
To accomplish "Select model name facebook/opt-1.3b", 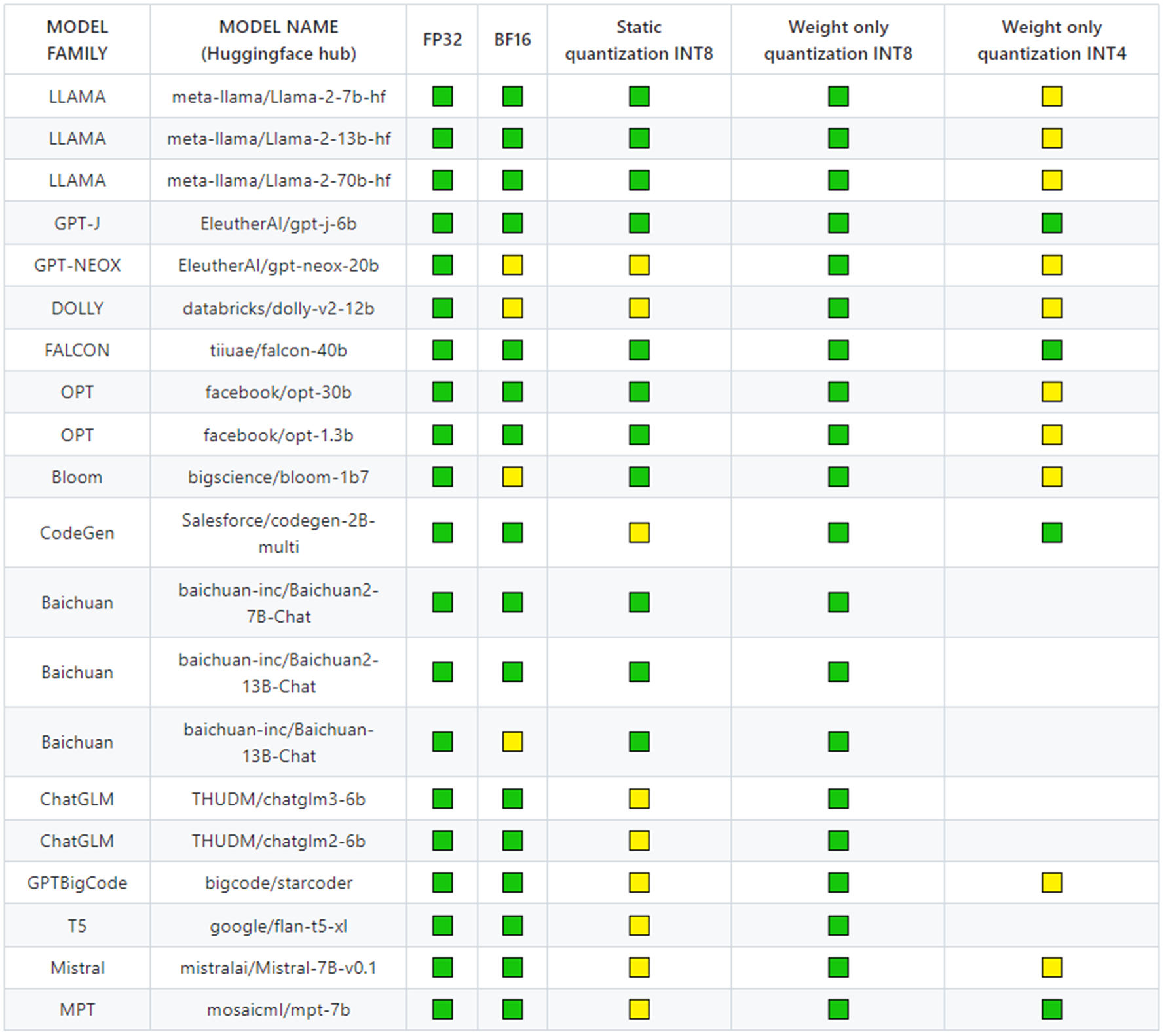I will pyautogui.click(x=278, y=435).
